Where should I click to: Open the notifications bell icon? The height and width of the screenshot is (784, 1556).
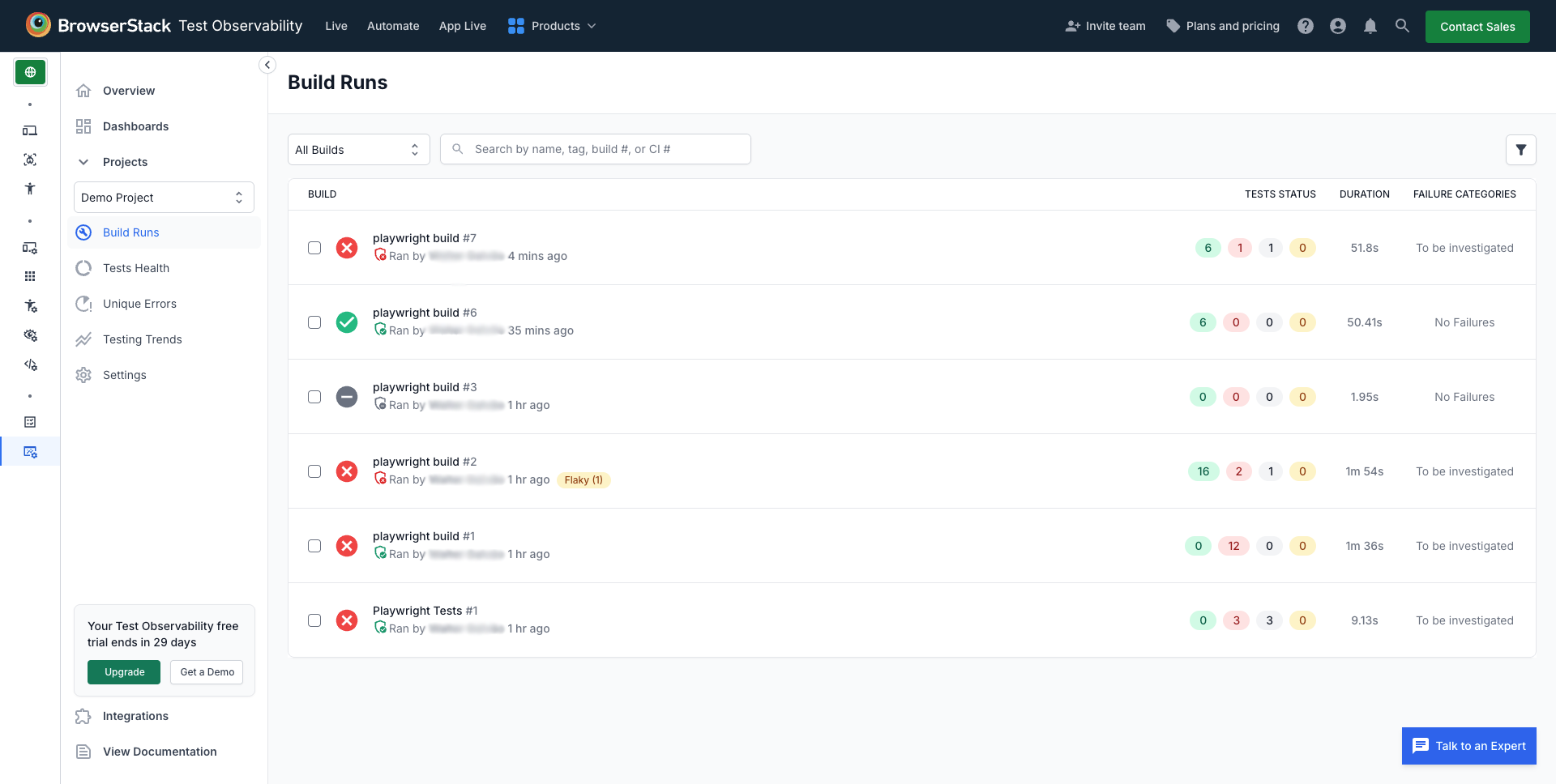click(1370, 26)
